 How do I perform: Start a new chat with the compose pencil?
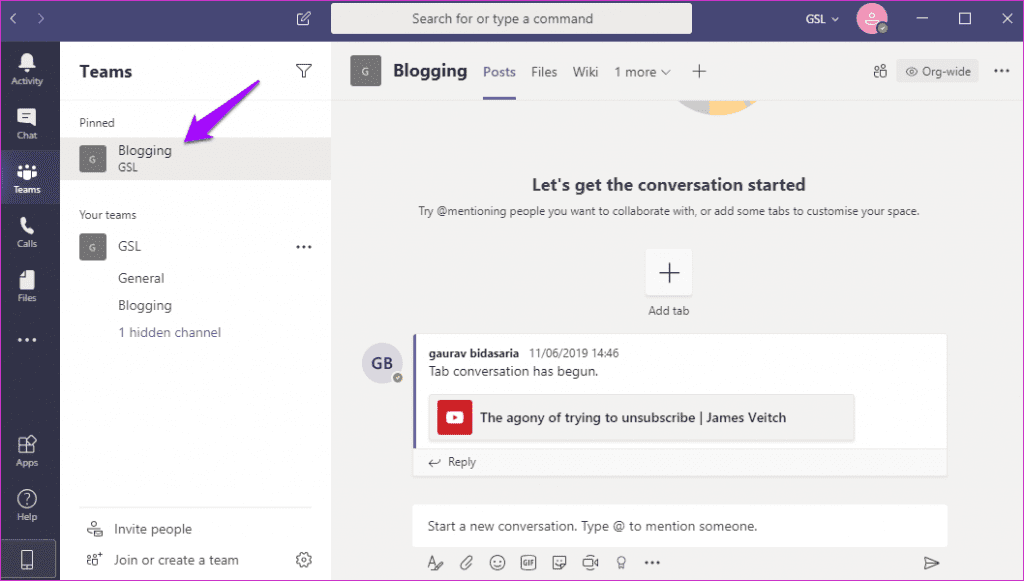point(302,18)
